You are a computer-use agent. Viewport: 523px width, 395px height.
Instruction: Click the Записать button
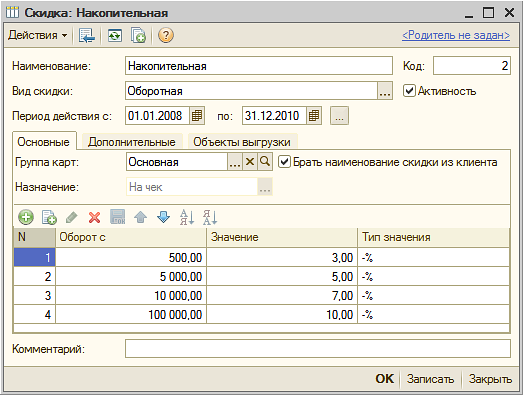point(430,379)
